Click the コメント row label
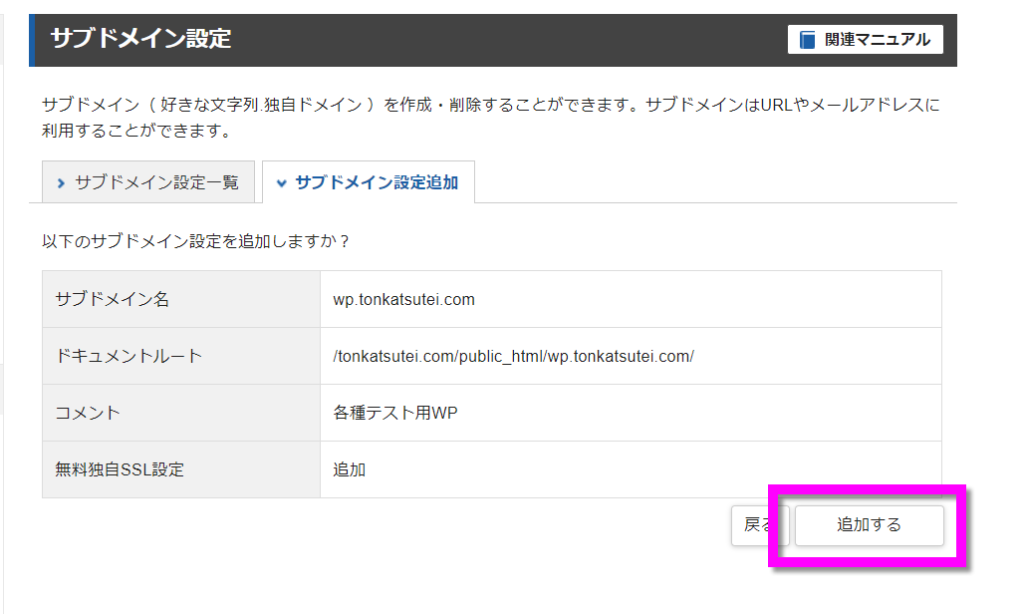 [x=88, y=413]
